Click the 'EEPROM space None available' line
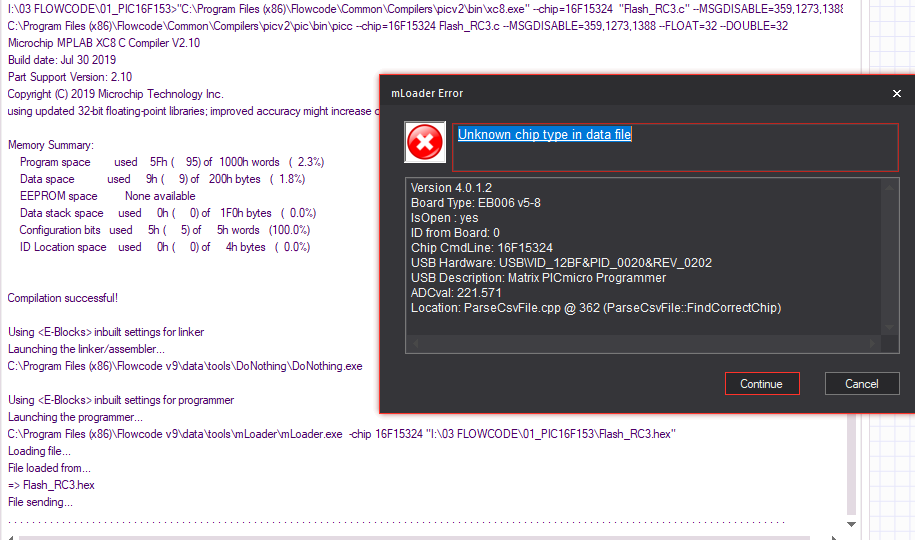Screen dimensions: 915x540 click(x=107, y=196)
